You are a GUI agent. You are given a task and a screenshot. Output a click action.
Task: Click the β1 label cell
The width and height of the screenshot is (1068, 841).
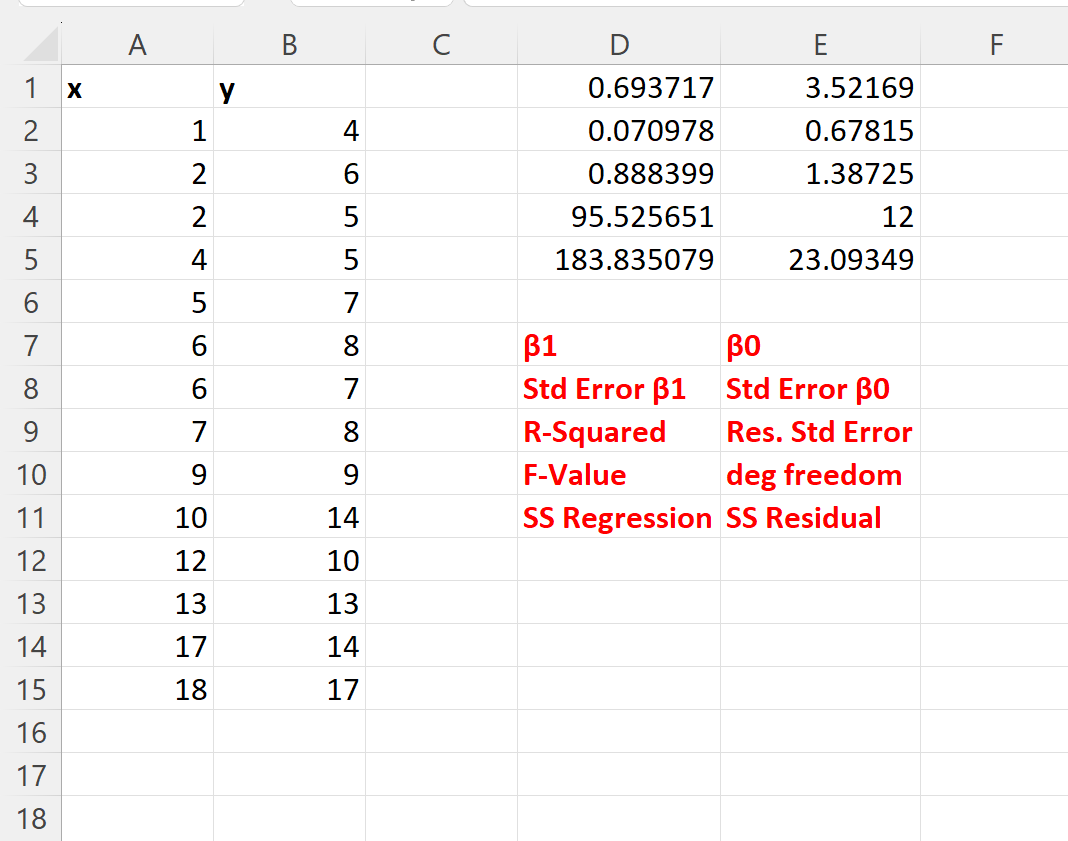click(x=618, y=345)
